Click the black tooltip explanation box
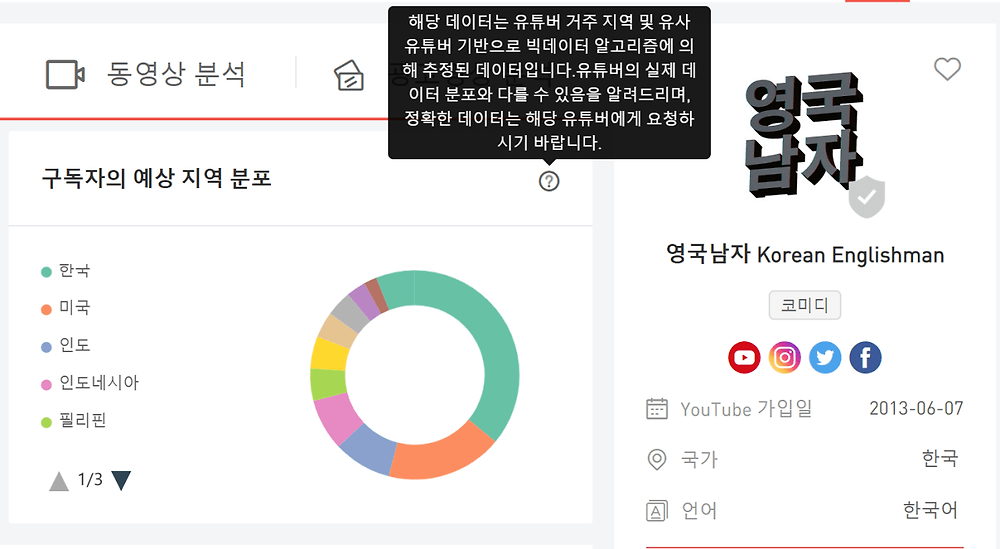1000x549 pixels. (549, 82)
